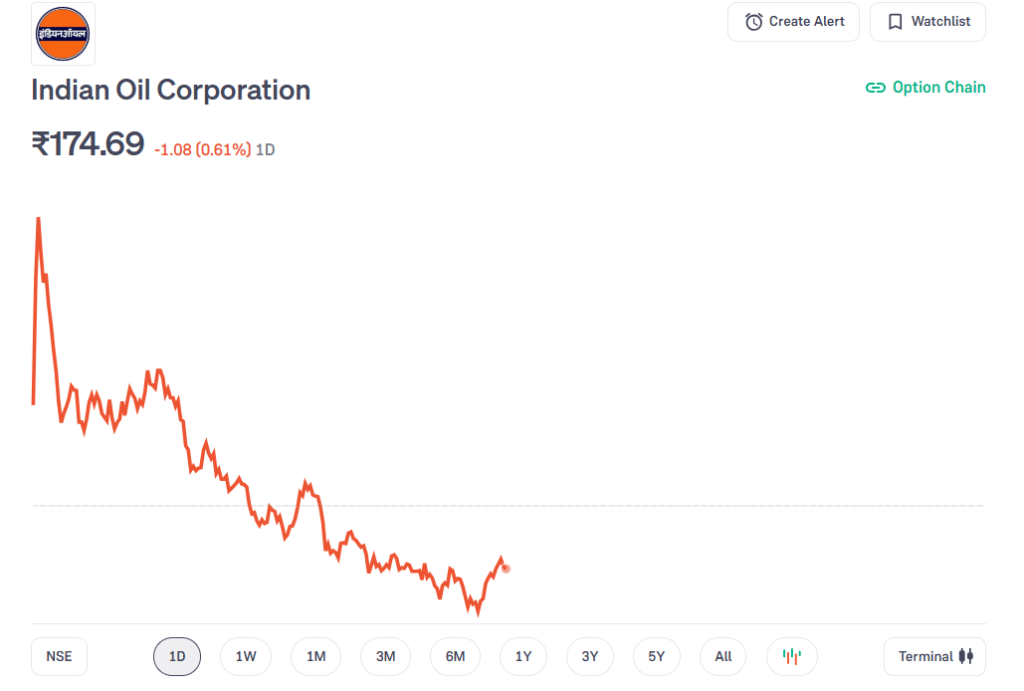Select the 1W time range
This screenshot has width=1024, height=691.
tap(246, 656)
